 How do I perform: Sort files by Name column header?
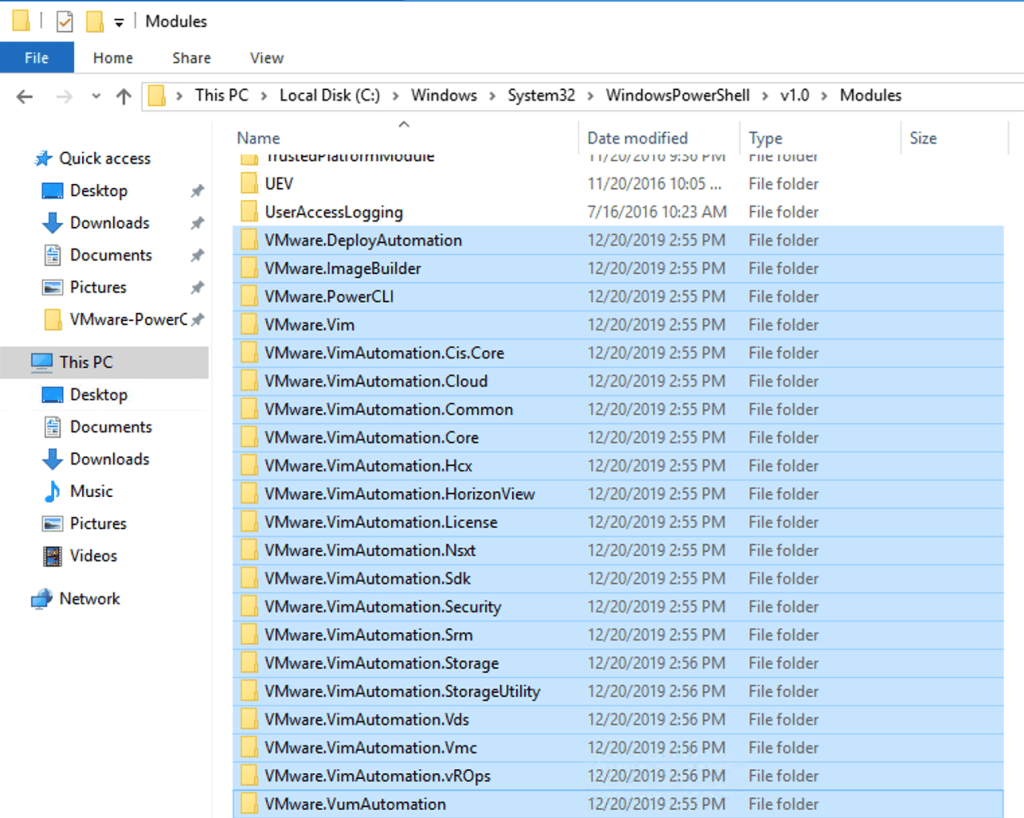tap(258, 138)
